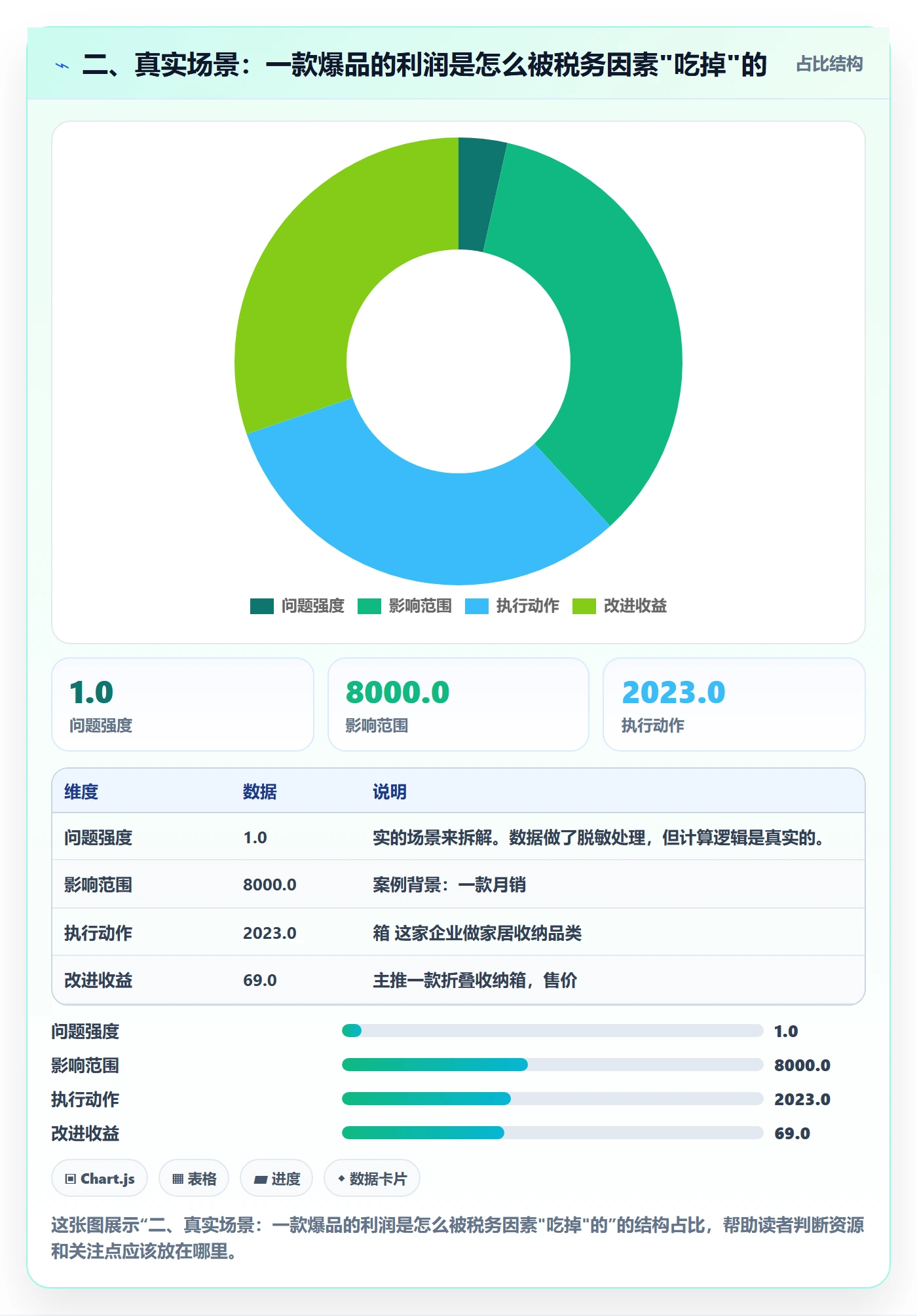Click the 1.0 value beside progress bars
This screenshot has width=917, height=1316.
786,1031
